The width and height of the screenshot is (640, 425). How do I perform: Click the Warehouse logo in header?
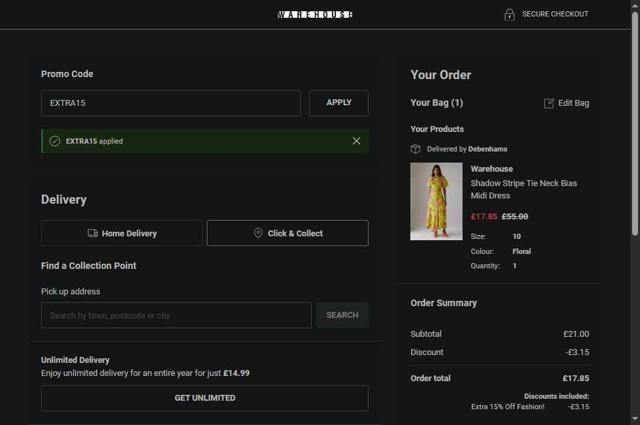315,15
